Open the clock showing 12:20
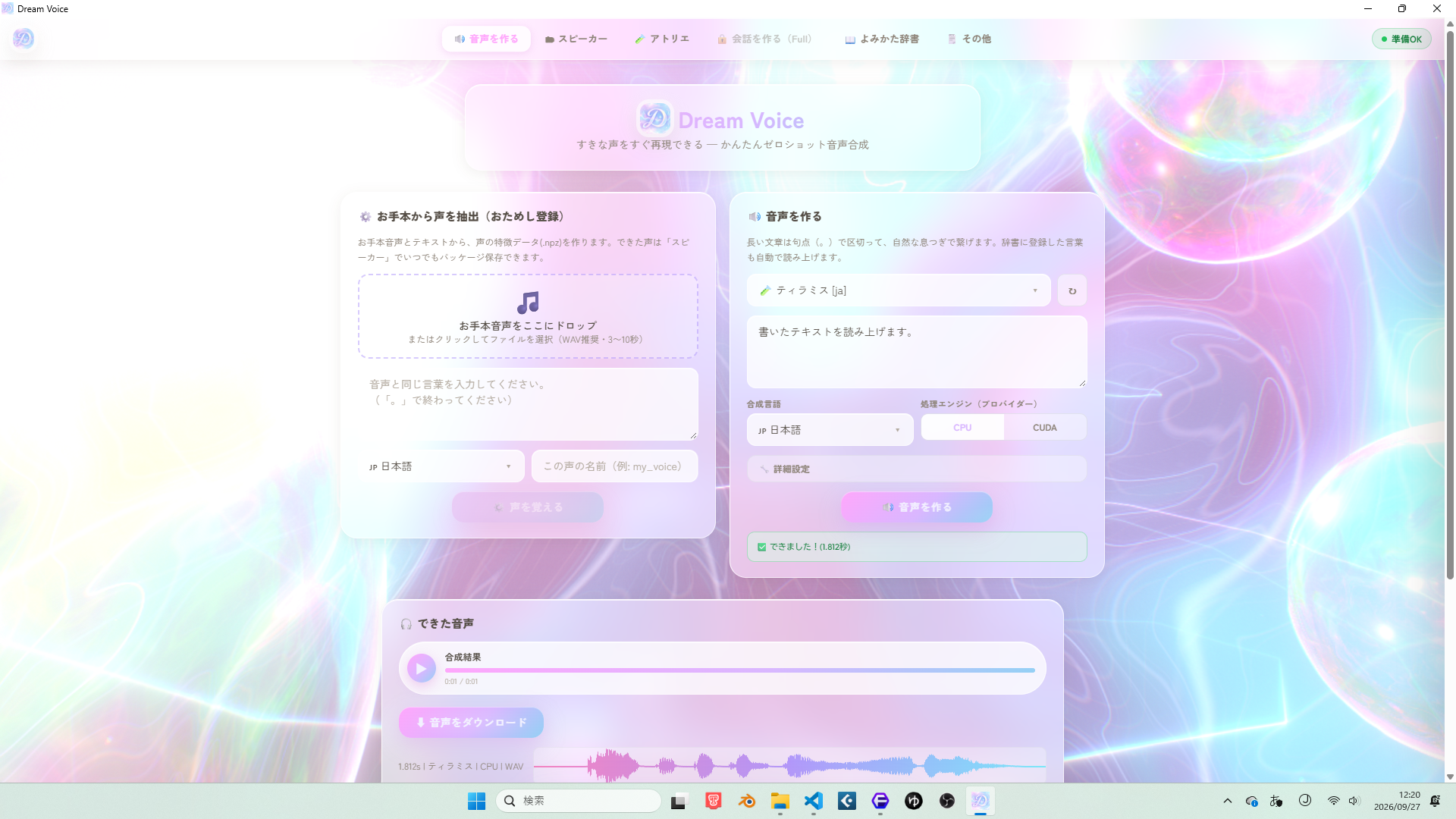The height and width of the screenshot is (819, 1456). pos(1397,801)
